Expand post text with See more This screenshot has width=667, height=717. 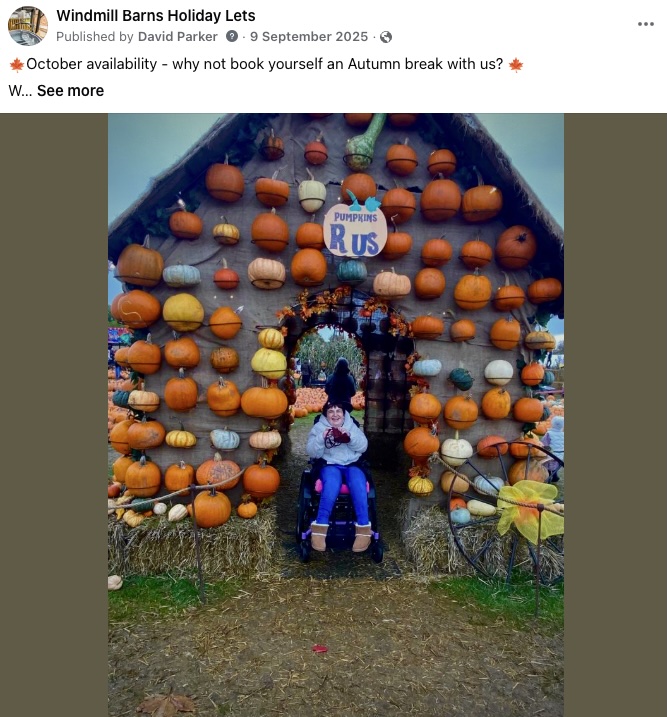70,91
